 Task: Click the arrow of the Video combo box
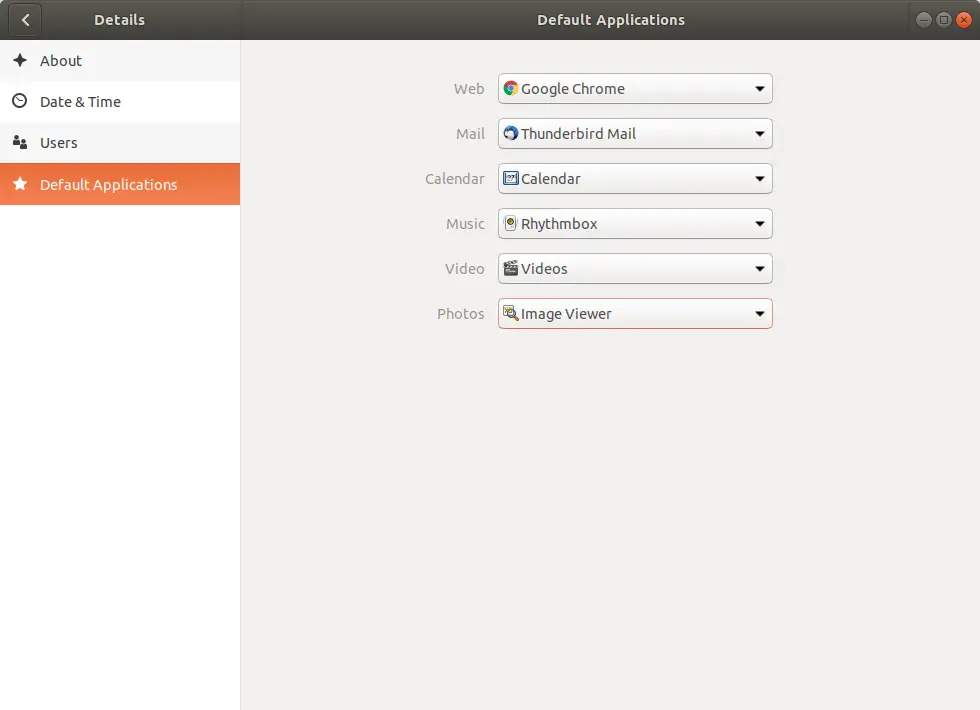759,269
